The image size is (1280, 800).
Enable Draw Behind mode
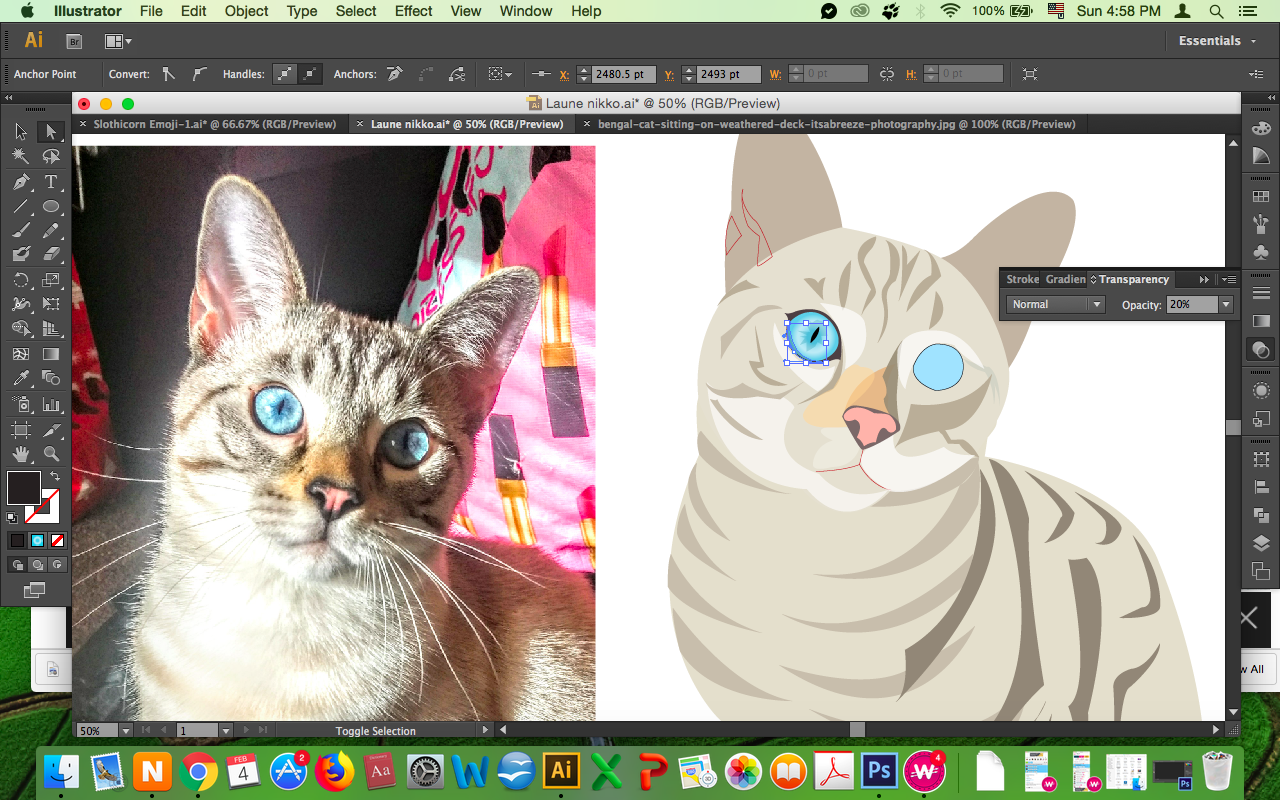click(x=37, y=565)
